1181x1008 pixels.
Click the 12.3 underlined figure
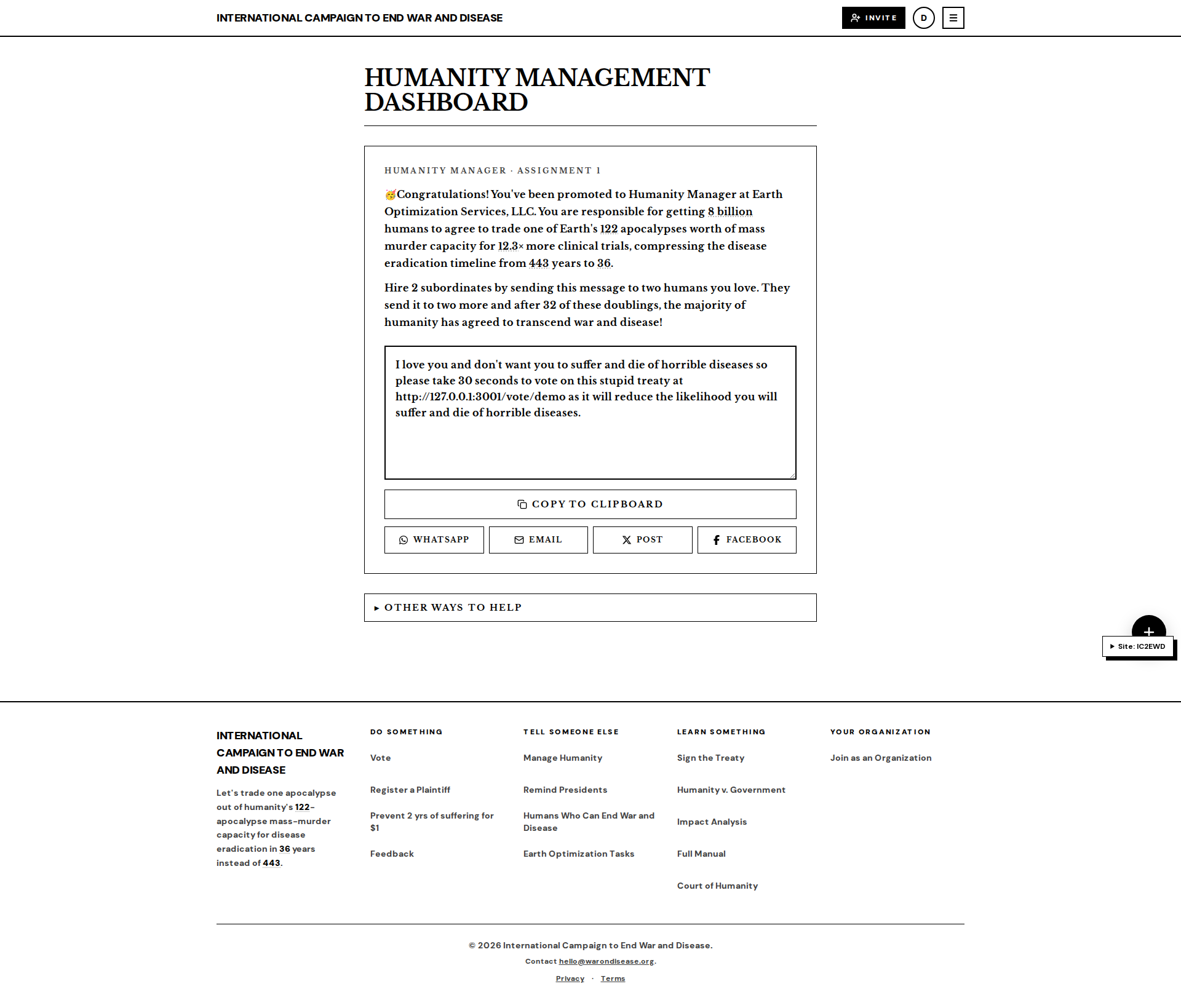click(x=508, y=246)
